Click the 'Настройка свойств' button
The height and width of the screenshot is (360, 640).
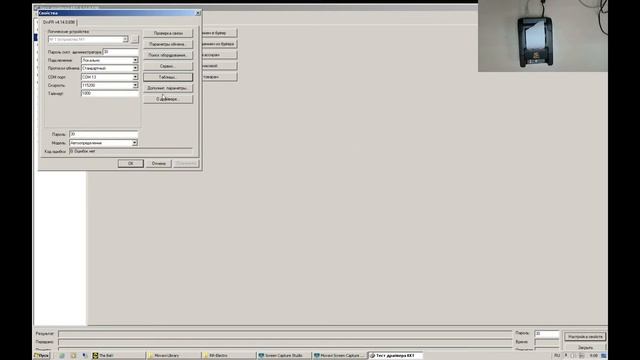tap(585, 337)
